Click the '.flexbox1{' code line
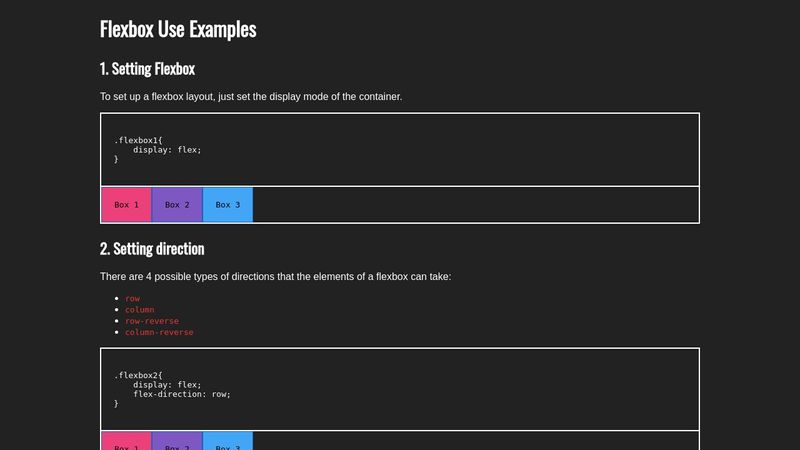Viewport: 800px width, 450px height. tap(138, 140)
